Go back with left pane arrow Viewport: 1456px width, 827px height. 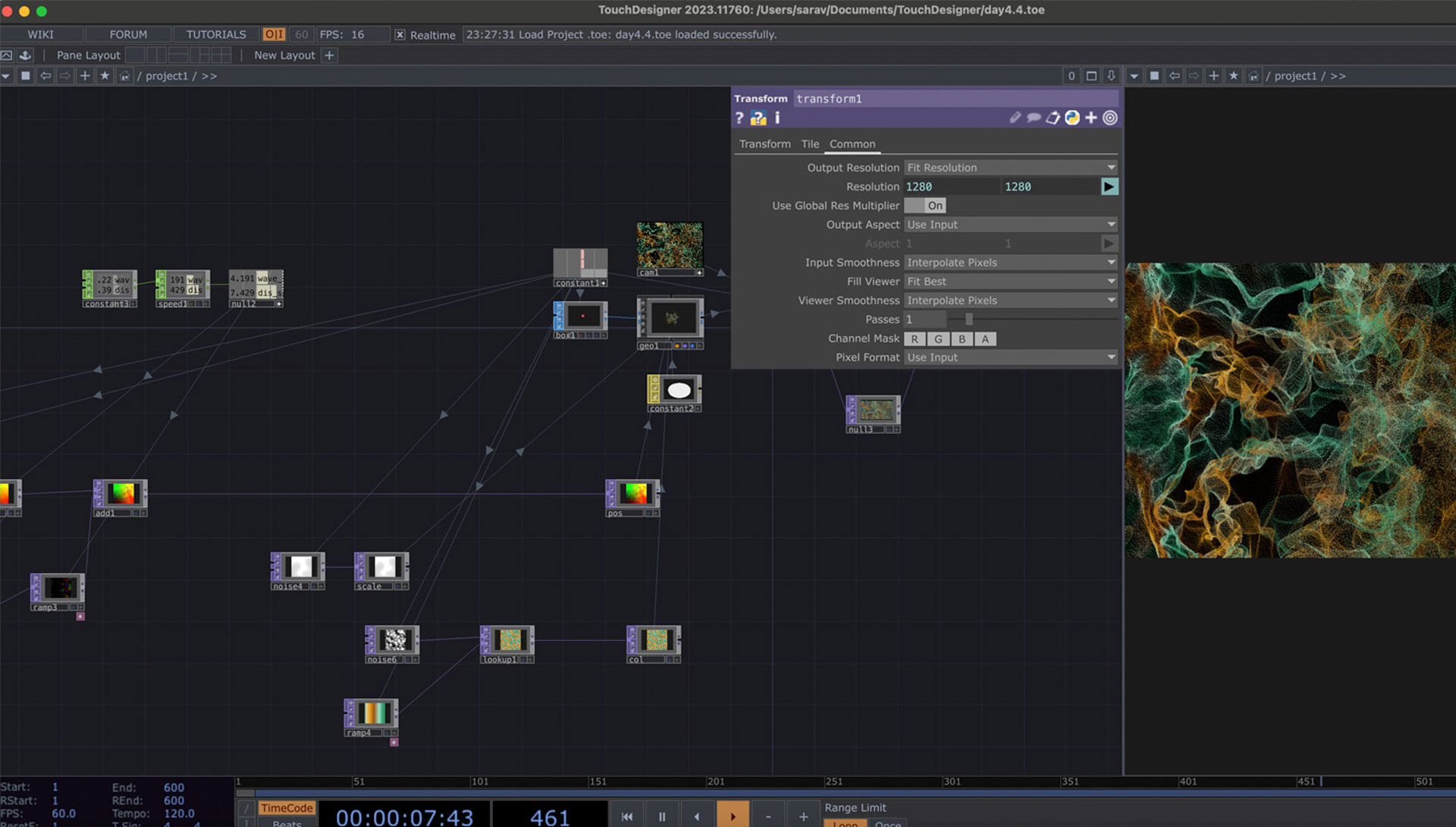pyautogui.click(x=45, y=76)
